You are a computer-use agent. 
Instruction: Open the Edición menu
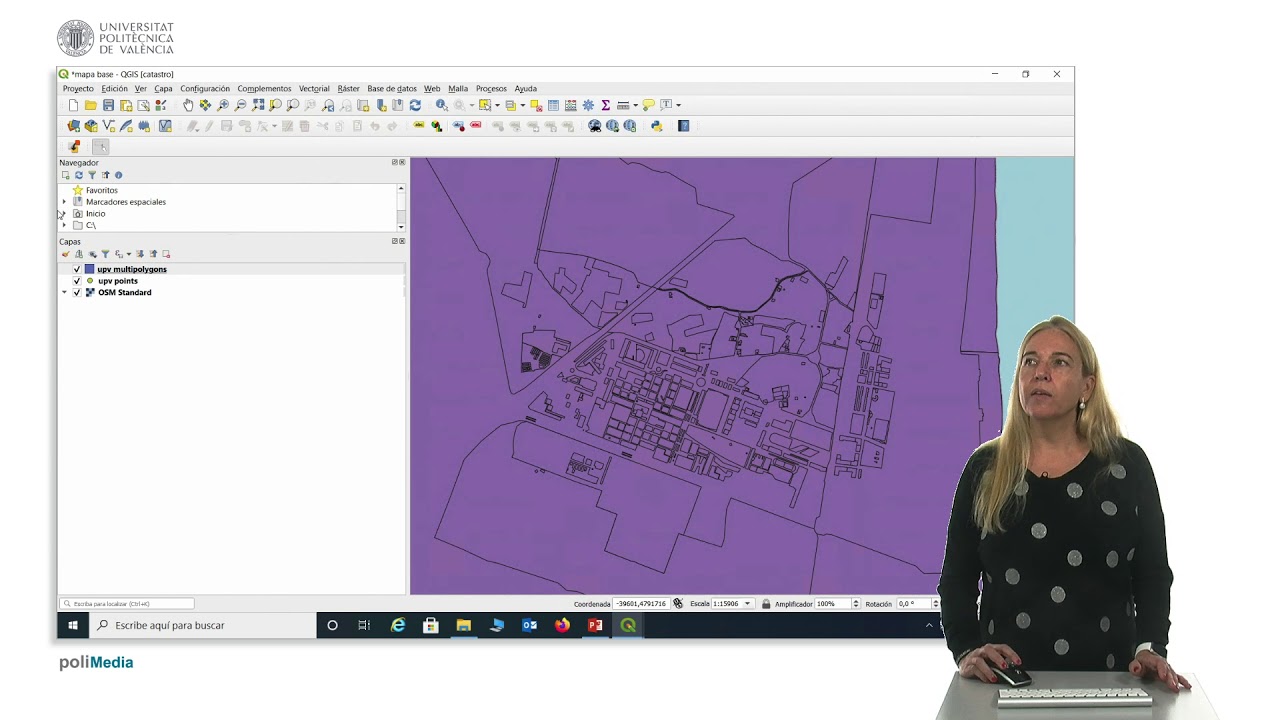pos(114,89)
